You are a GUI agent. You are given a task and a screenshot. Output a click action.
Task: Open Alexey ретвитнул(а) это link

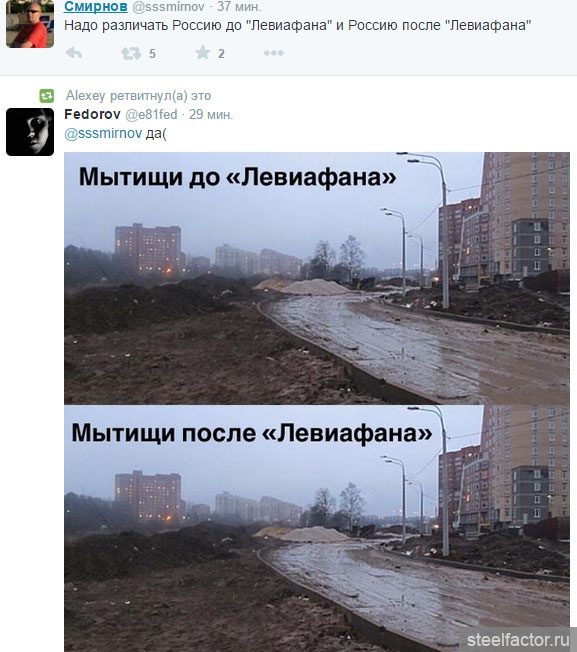[138, 96]
